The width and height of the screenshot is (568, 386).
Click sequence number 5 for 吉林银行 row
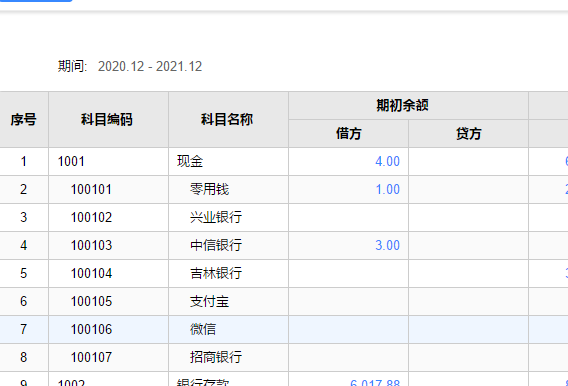24,273
